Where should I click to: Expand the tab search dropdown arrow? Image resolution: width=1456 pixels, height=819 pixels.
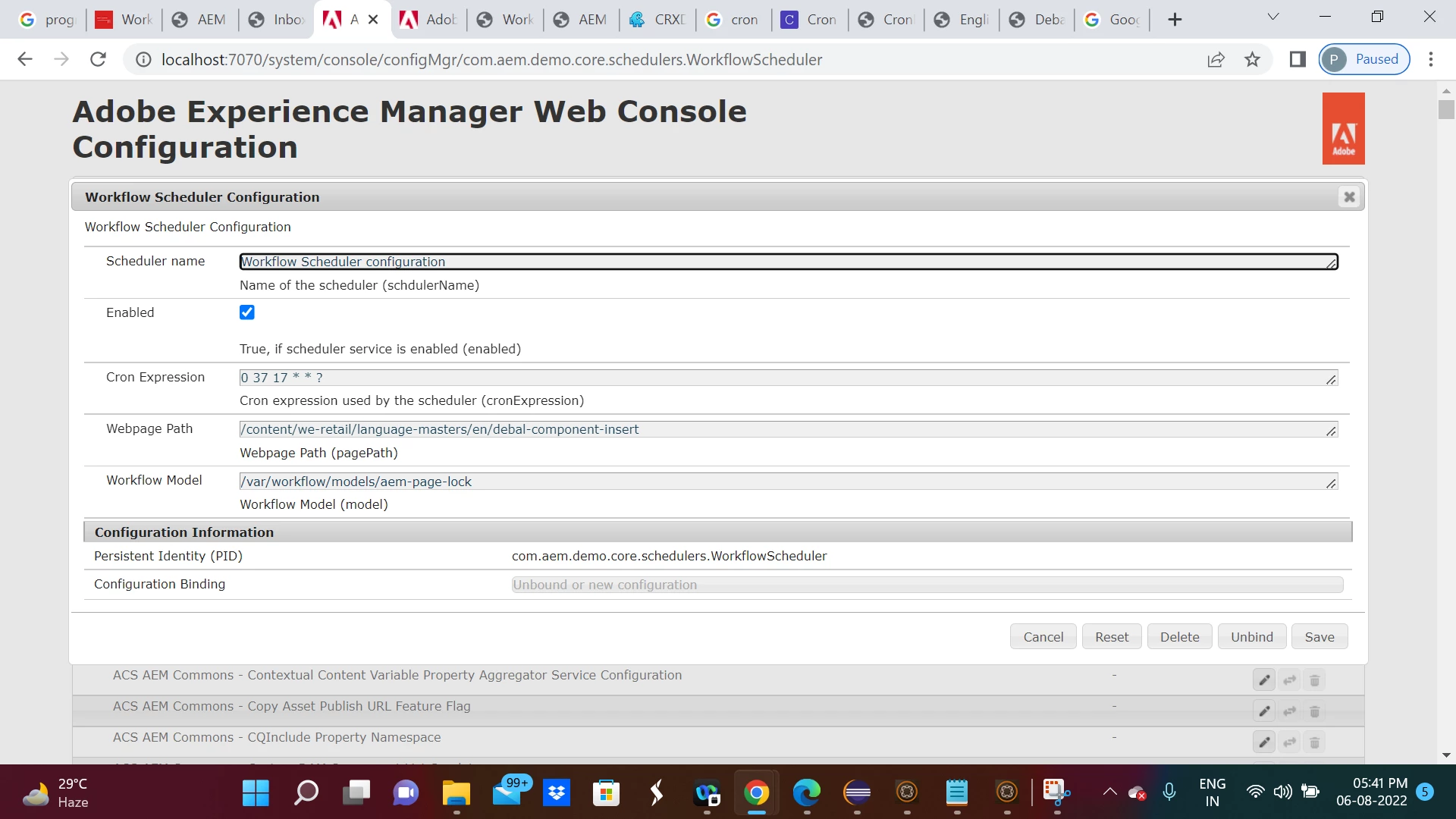(1273, 17)
